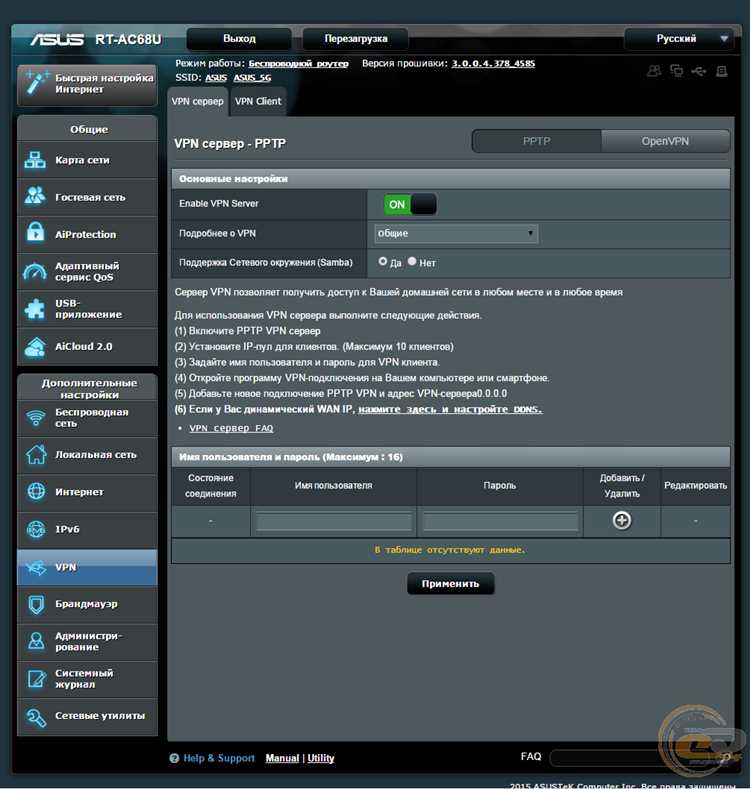Open the 'Подробнее о VPN' dropdown
The height and width of the screenshot is (789, 750).
point(456,234)
